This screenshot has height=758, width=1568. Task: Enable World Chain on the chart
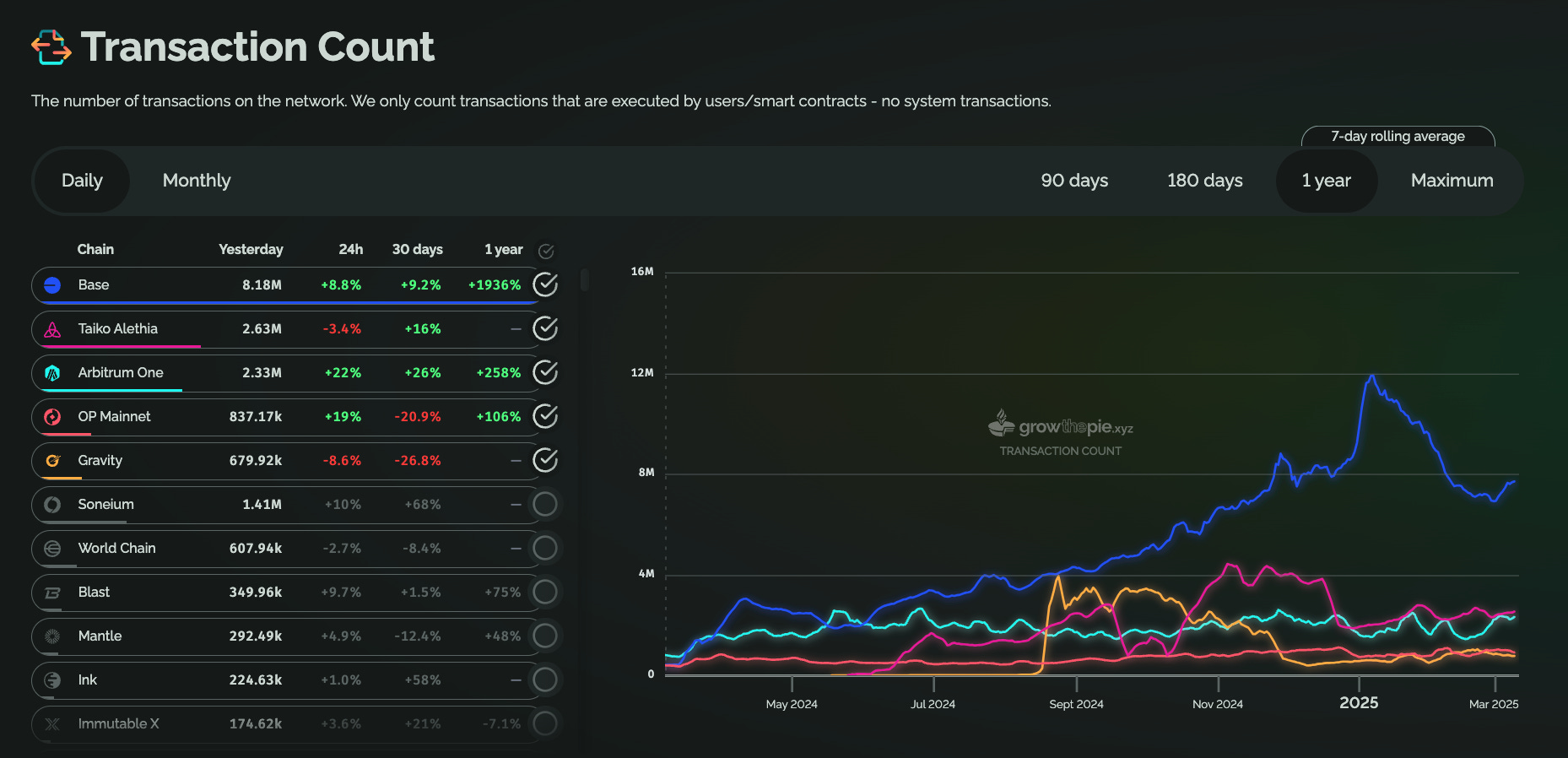pyautogui.click(x=545, y=549)
